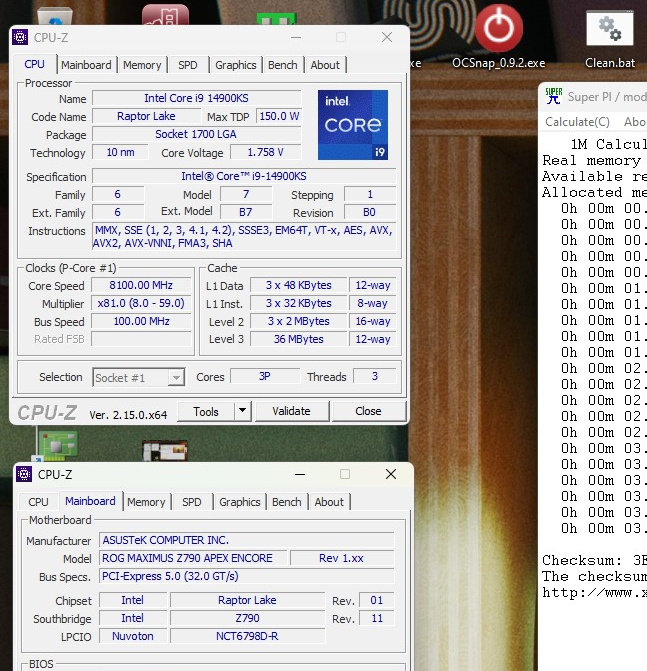Open Calculate(C) menu in Super PI

(x=577, y=122)
